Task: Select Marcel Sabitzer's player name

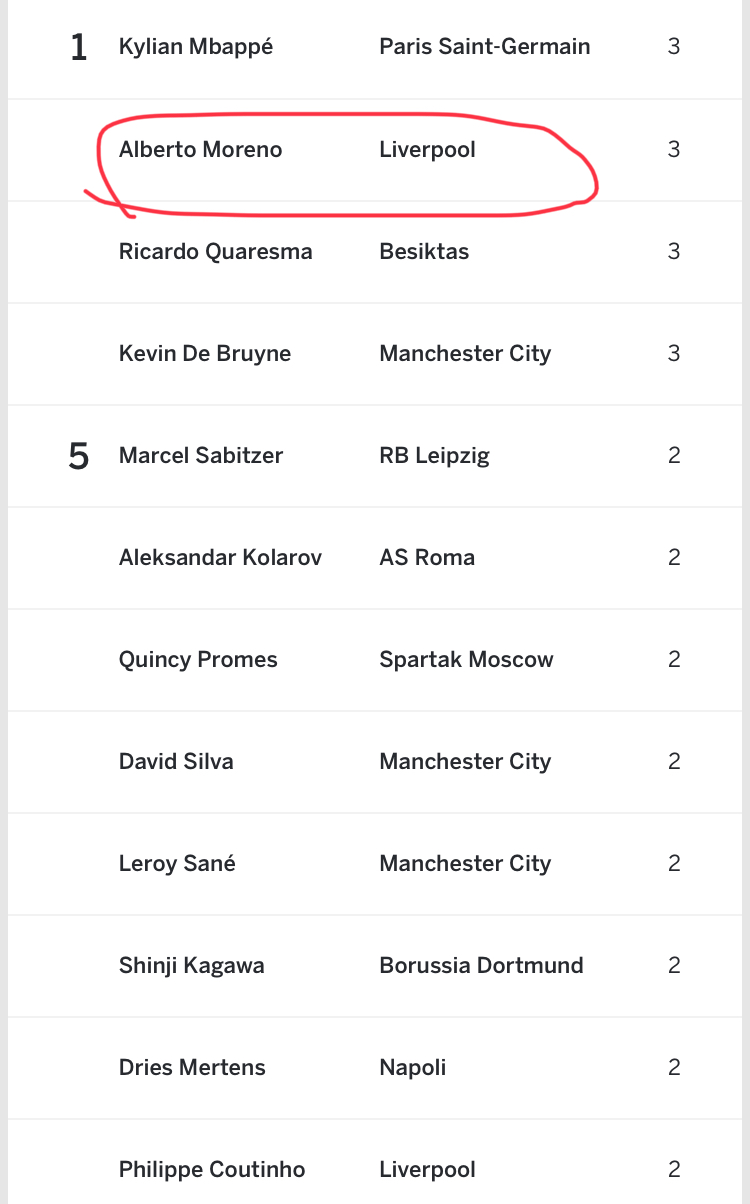Action: [200, 456]
